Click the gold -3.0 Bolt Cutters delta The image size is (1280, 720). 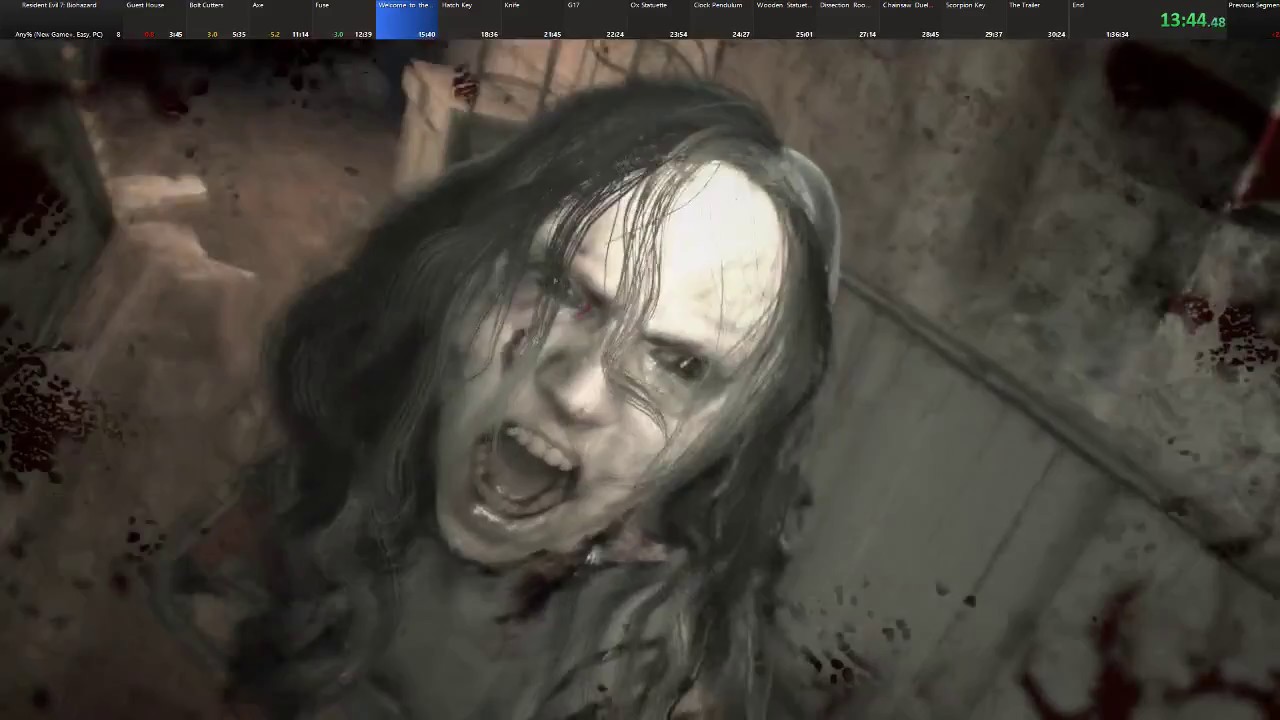tap(212, 35)
